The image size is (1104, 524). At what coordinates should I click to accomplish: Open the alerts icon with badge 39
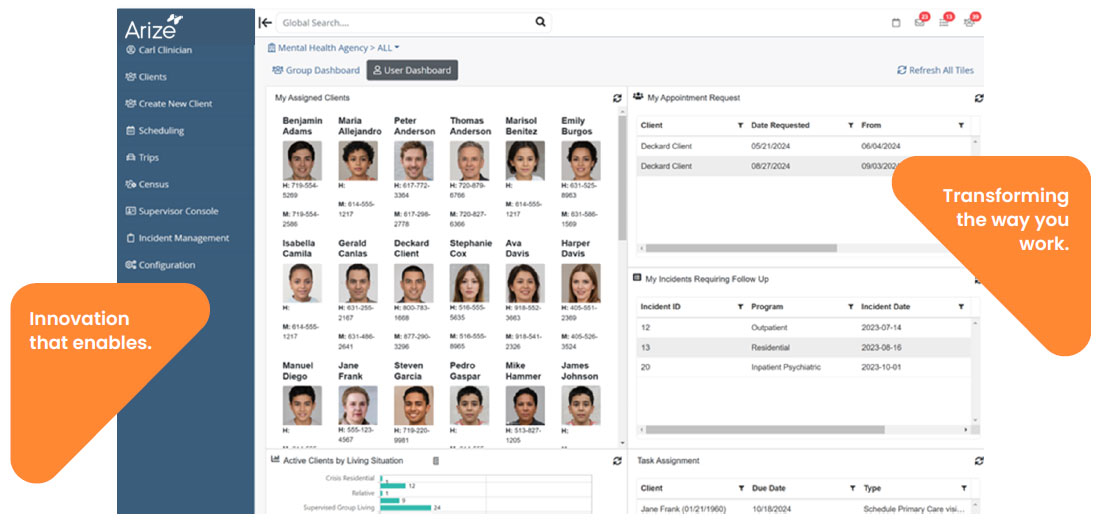969,22
